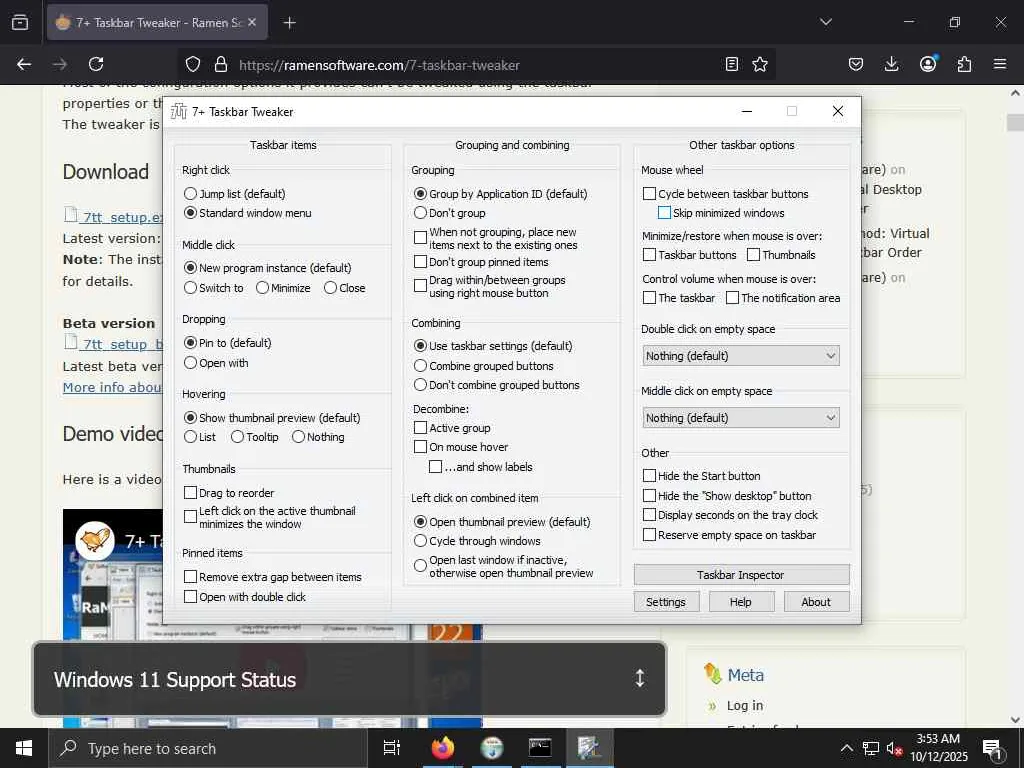Open the tweaker Settings button
The image size is (1024, 768).
[x=666, y=601]
